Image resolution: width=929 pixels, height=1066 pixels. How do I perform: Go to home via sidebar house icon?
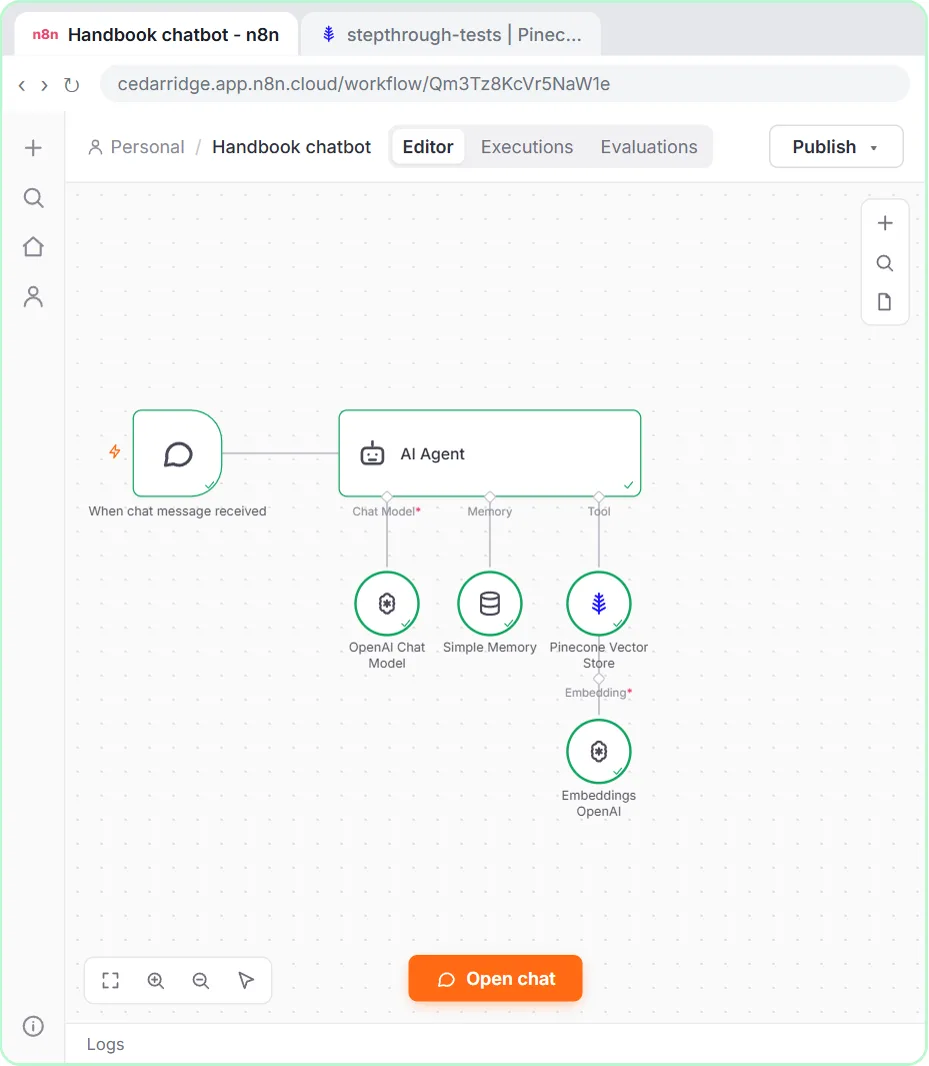33,247
